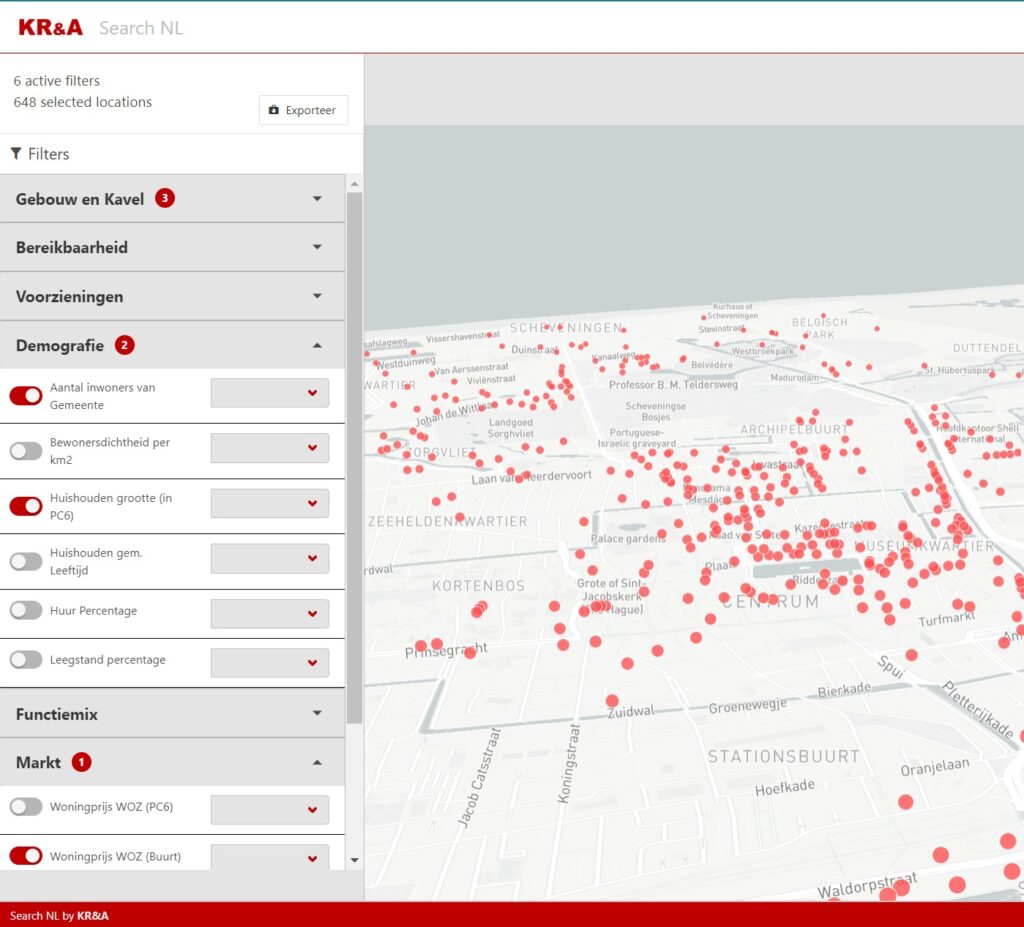The image size is (1024, 927).
Task: Click the red badge on Gebouw en Kavel
Action: [165, 198]
